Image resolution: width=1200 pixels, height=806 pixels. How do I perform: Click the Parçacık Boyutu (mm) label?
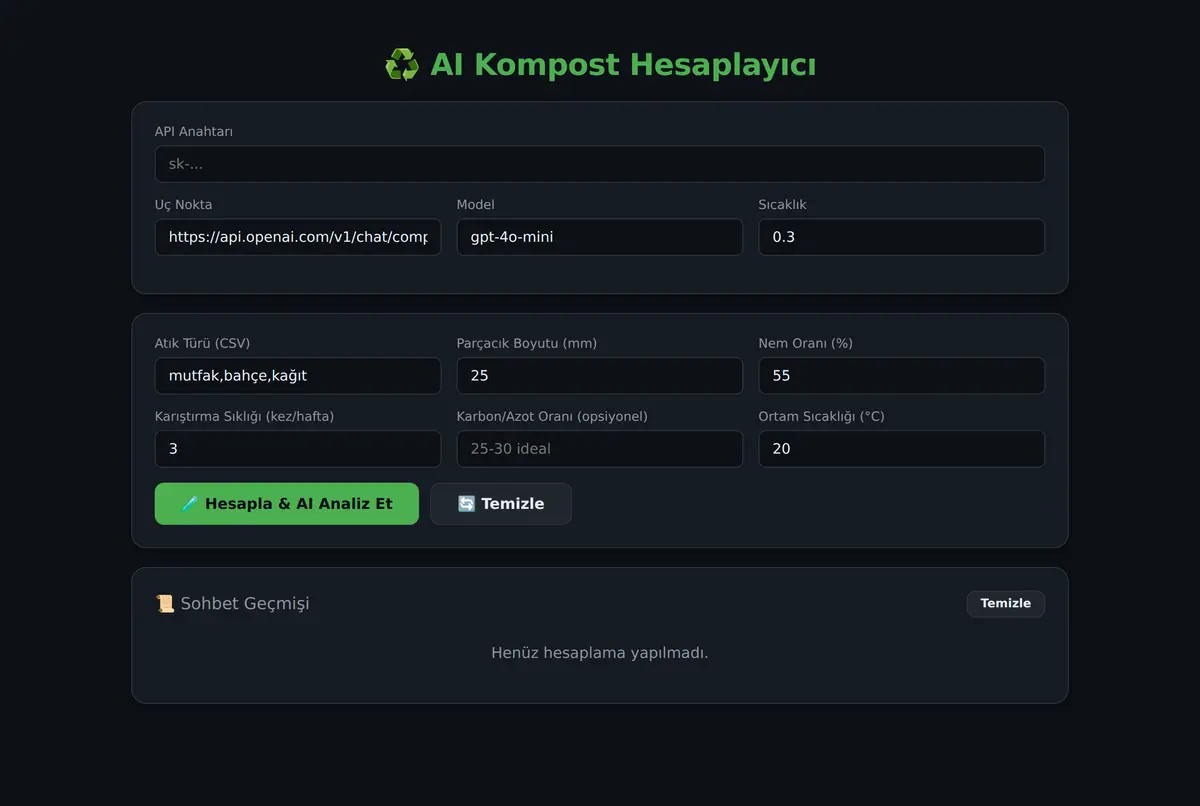coord(527,343)
